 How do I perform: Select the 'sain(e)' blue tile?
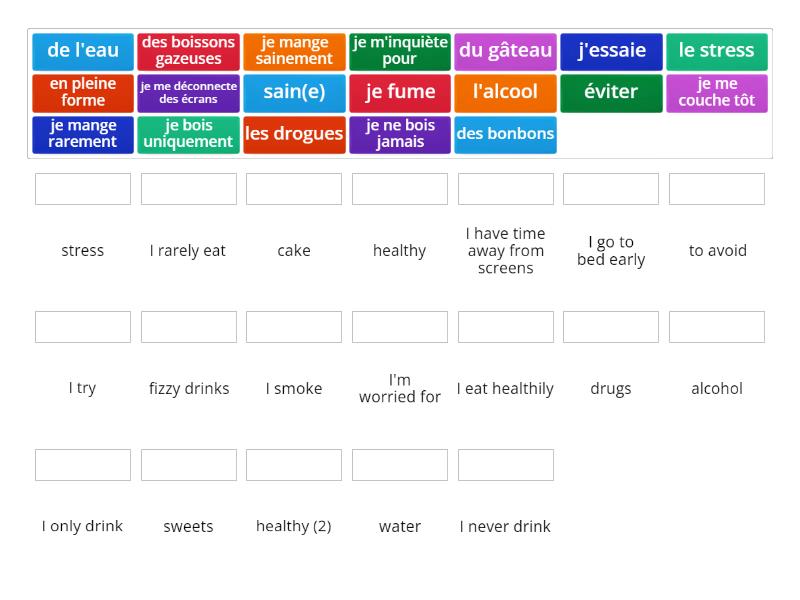point(294,92)
